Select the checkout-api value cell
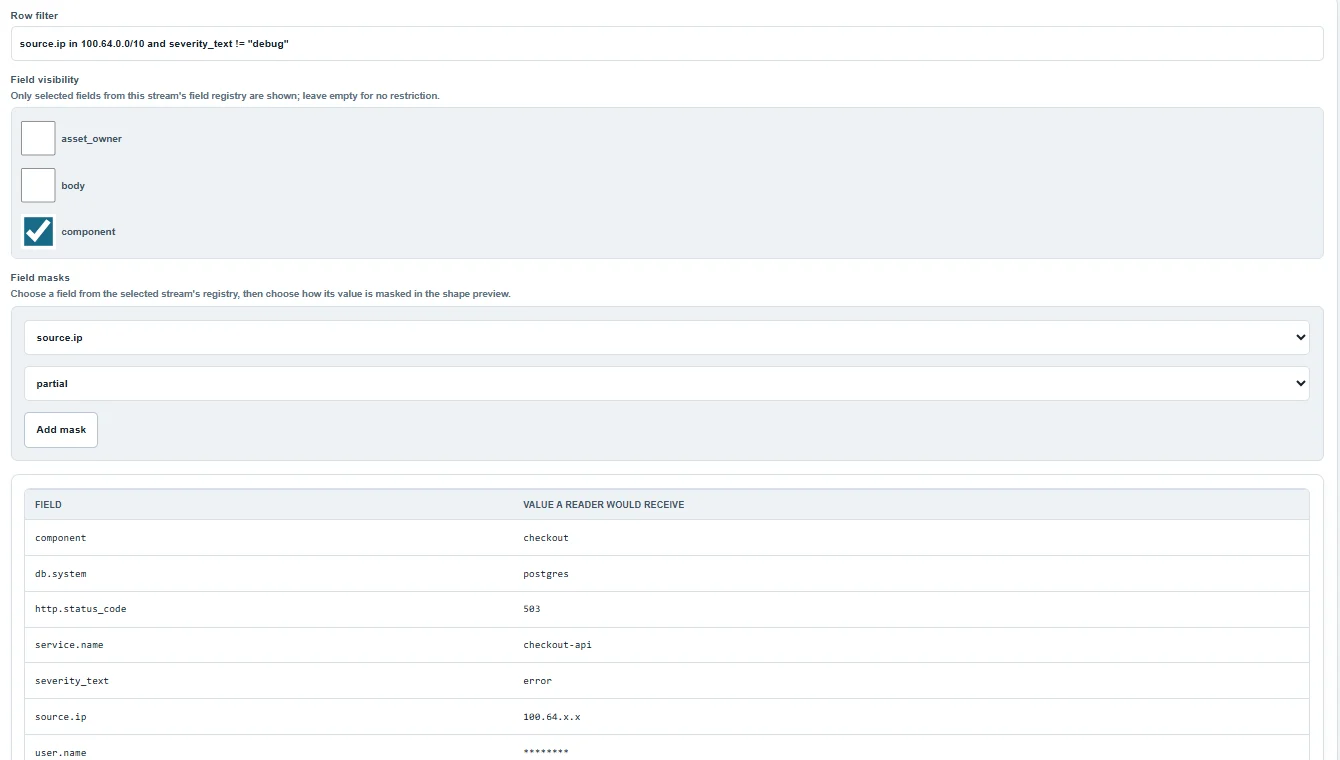Viewport: 1340px width, 760px height. click(x=558, y=645)
